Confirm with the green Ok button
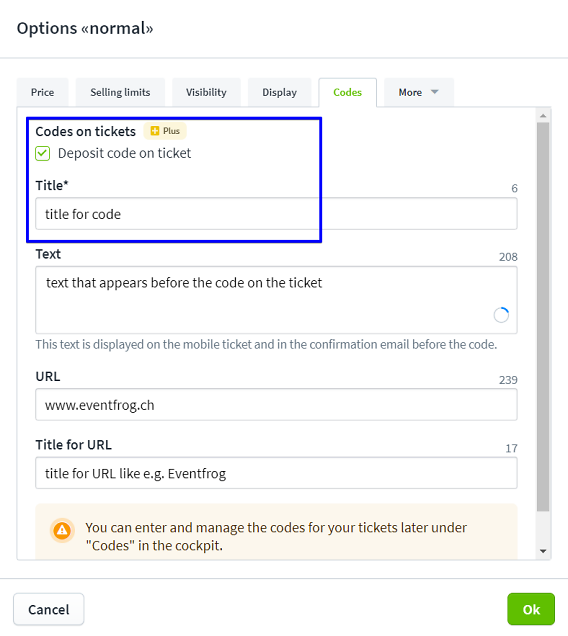 tap(531, 609)
